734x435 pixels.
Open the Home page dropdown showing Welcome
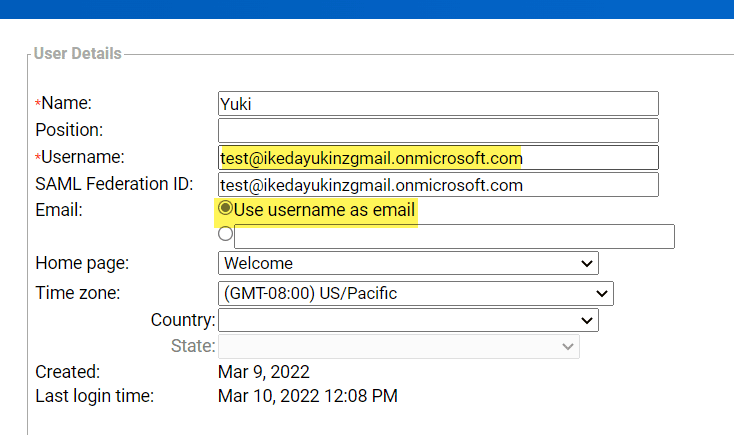(408, 263)
